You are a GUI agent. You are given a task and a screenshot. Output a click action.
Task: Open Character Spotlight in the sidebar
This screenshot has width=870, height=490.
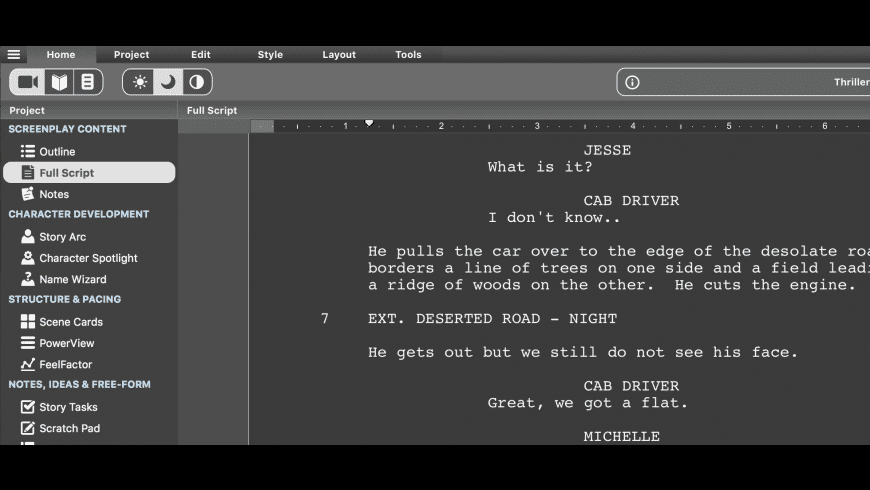point(89,258)
